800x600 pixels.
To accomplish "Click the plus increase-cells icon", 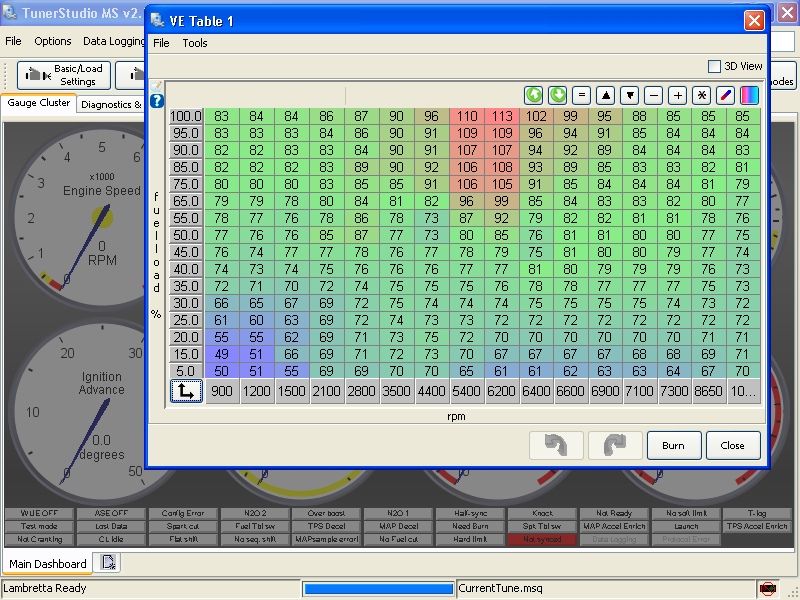I will tap(677, 95).
